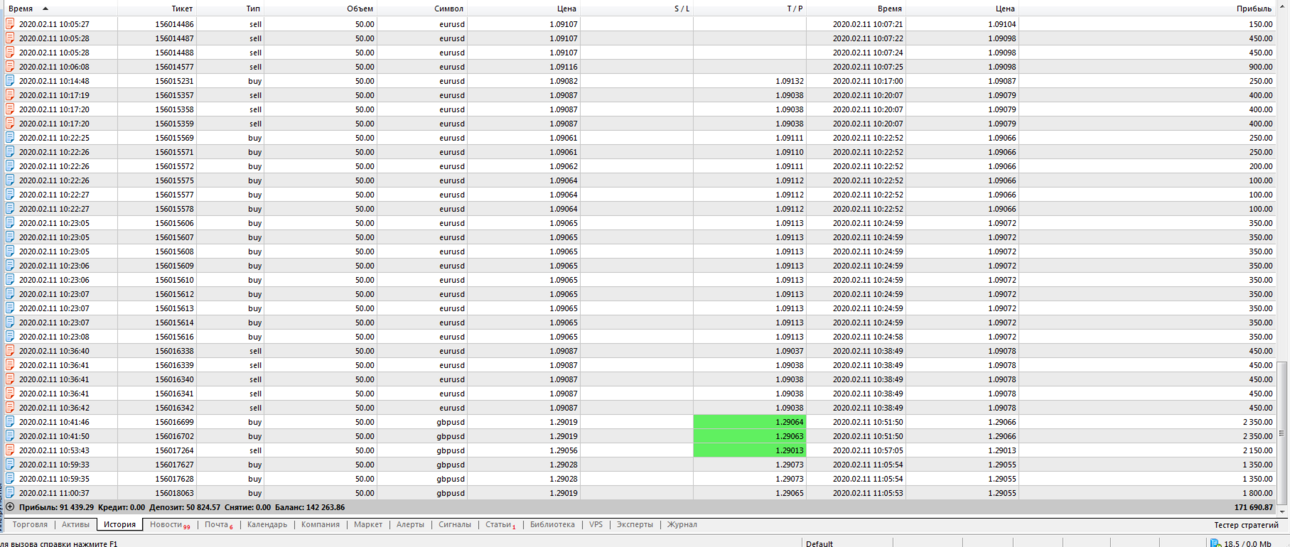
Task: Click the row icon of ticket 156015359
Action: (x=10, y=123)
